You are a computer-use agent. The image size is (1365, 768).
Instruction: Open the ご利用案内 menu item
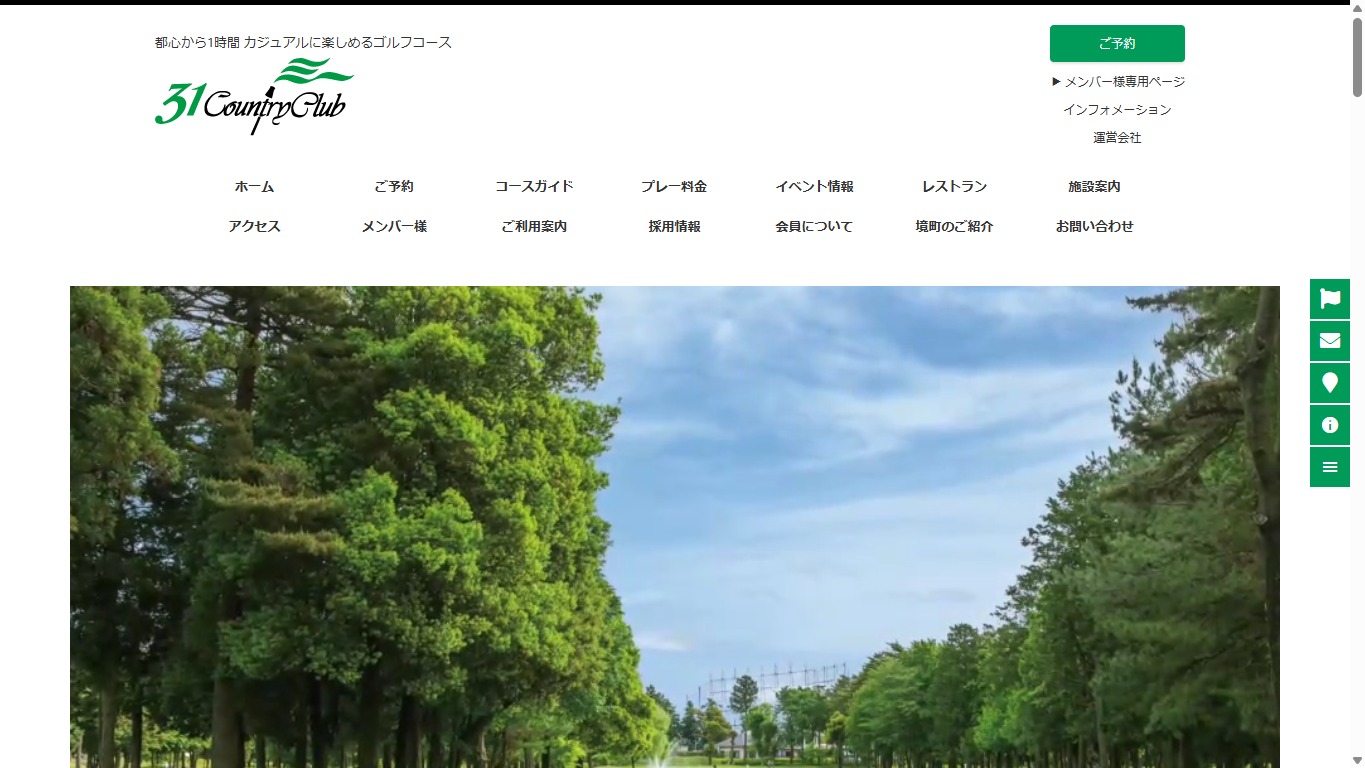(534, 227)
